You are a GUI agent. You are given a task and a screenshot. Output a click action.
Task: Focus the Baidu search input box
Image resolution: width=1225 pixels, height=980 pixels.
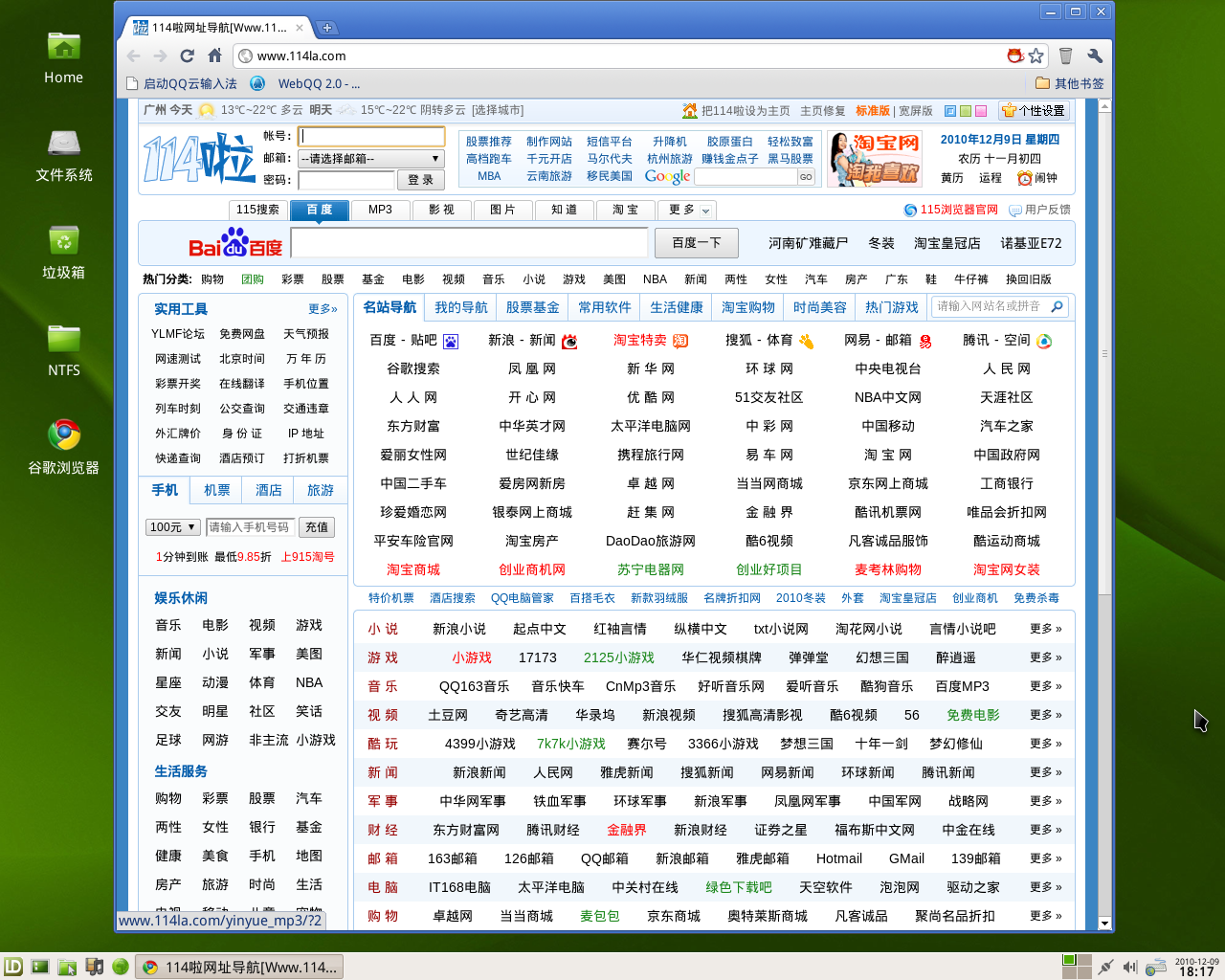tap(469, 243)
